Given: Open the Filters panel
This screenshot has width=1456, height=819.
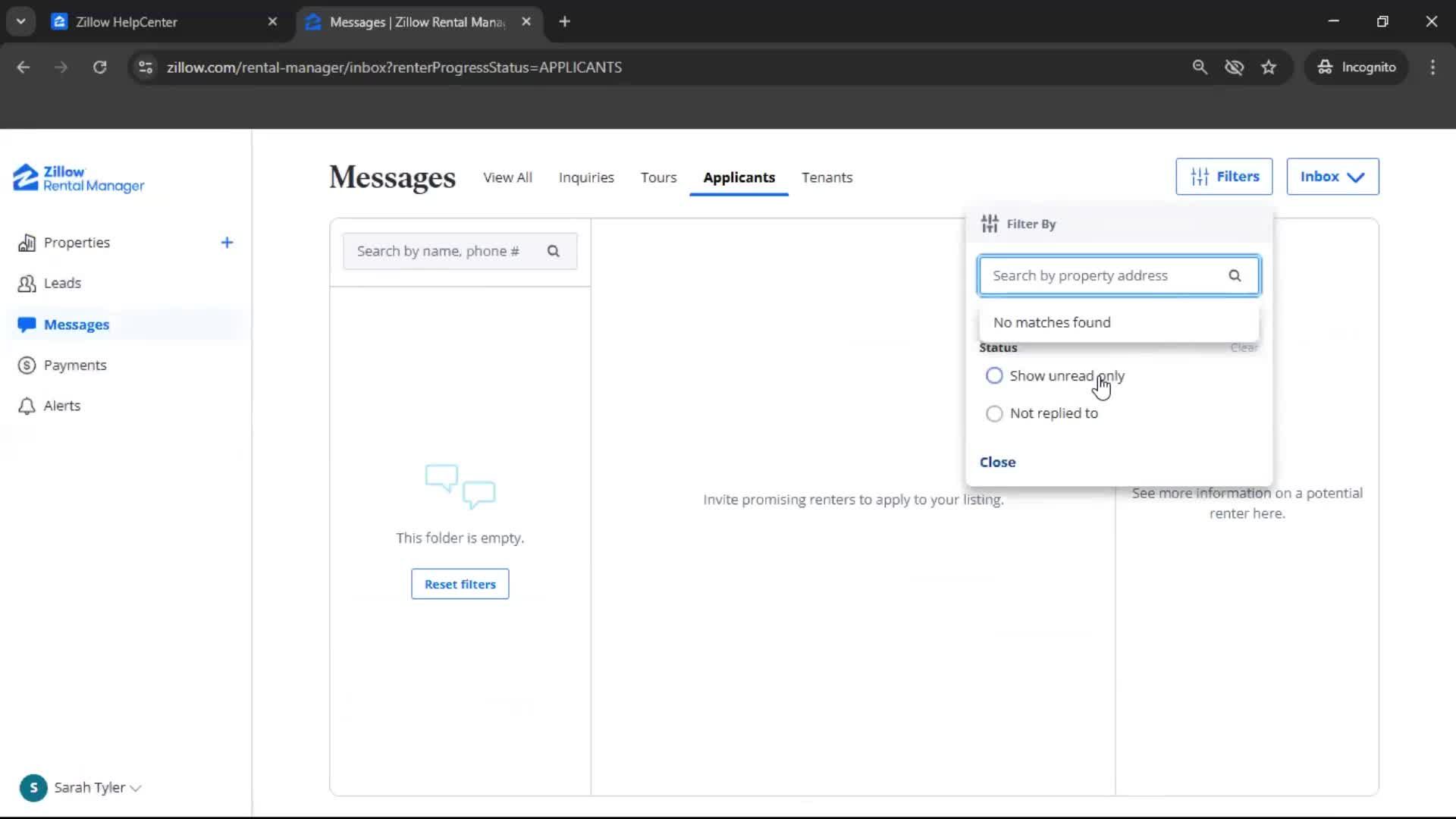Looking at the screenshot, I should [1223, 176].
